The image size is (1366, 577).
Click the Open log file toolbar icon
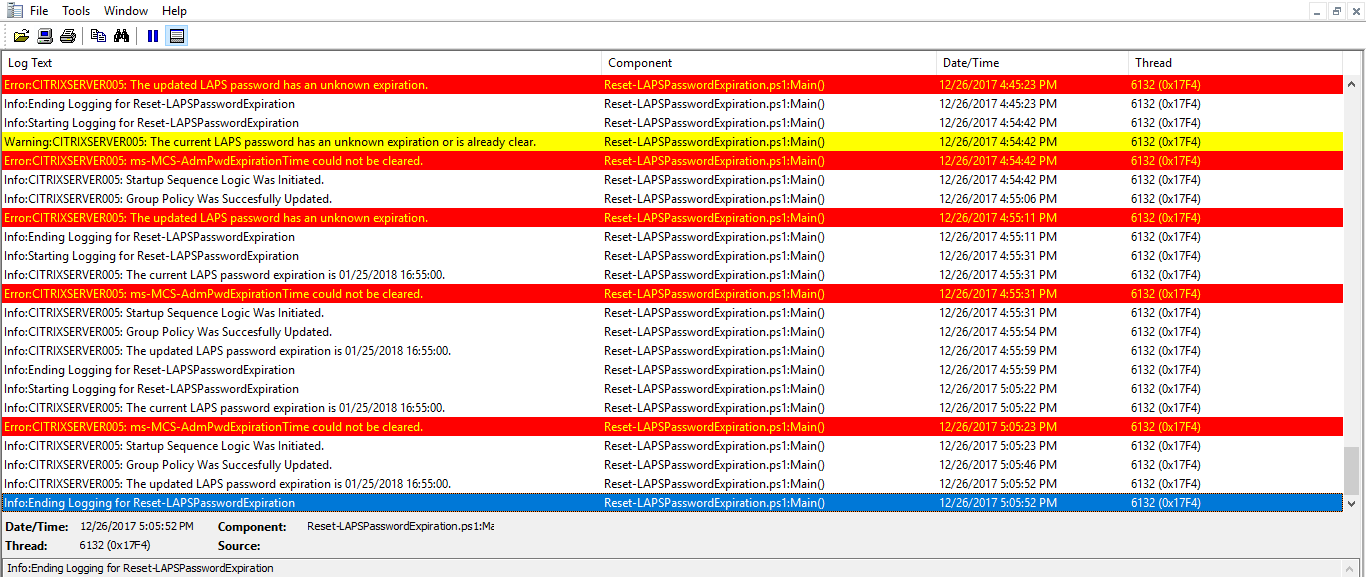click(x=21, y=36)
